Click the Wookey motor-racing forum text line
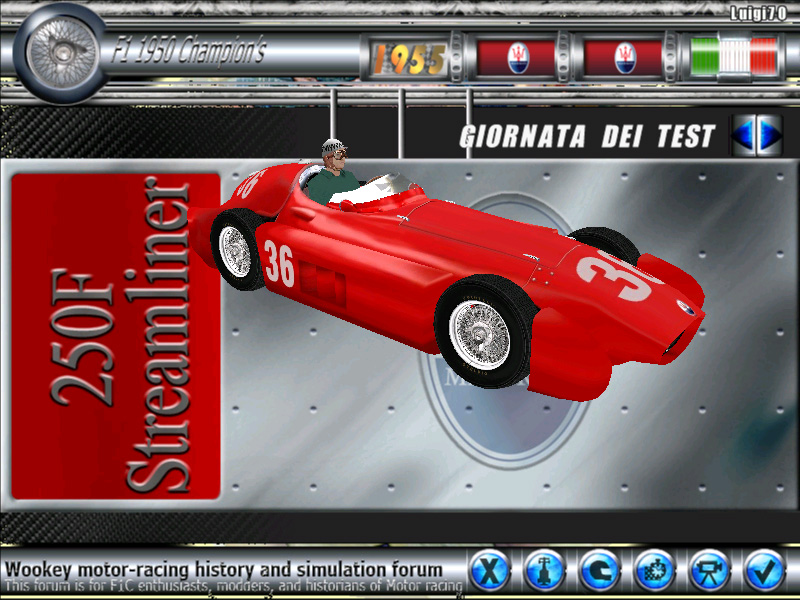The height and width of the screenshot is (600, 800). tap(223, 569)
